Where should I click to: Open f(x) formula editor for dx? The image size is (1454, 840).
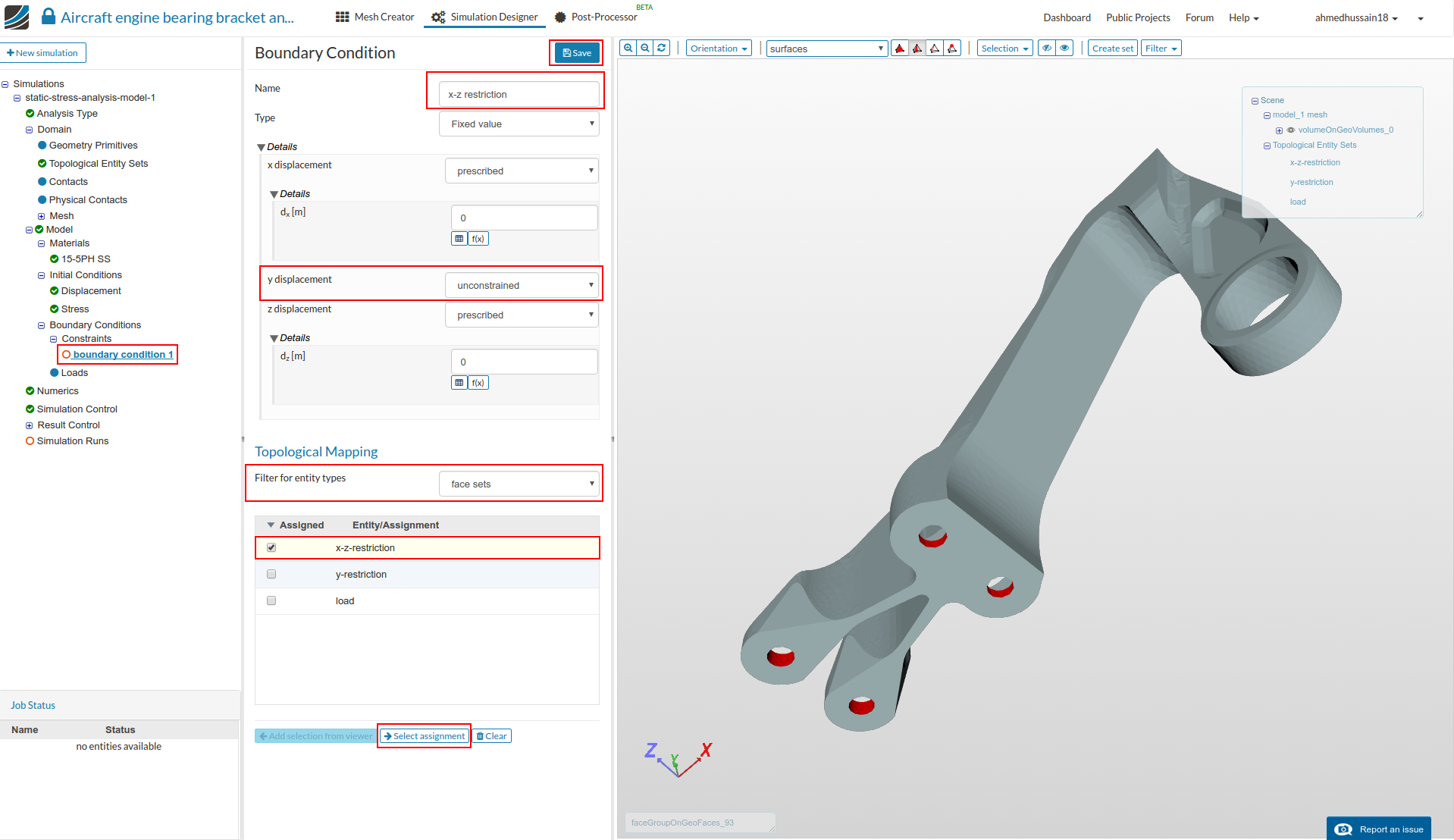coord(478,239)
